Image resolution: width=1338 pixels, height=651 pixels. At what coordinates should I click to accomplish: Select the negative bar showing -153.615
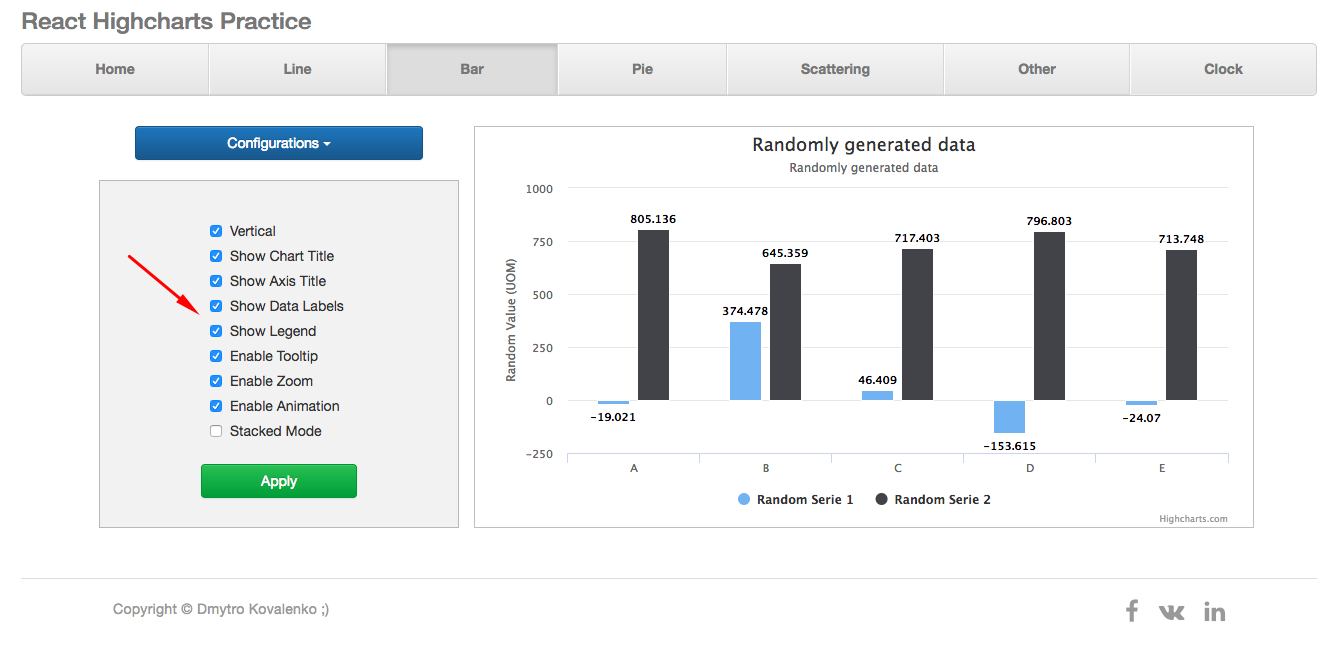[x=1009, y=415]
